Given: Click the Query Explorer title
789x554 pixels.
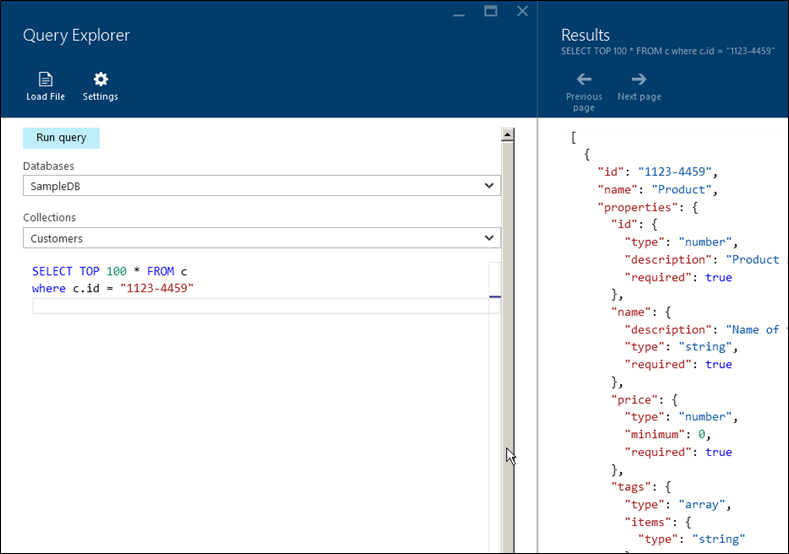Looking at the screenshot, I should [x=76, y=35].
